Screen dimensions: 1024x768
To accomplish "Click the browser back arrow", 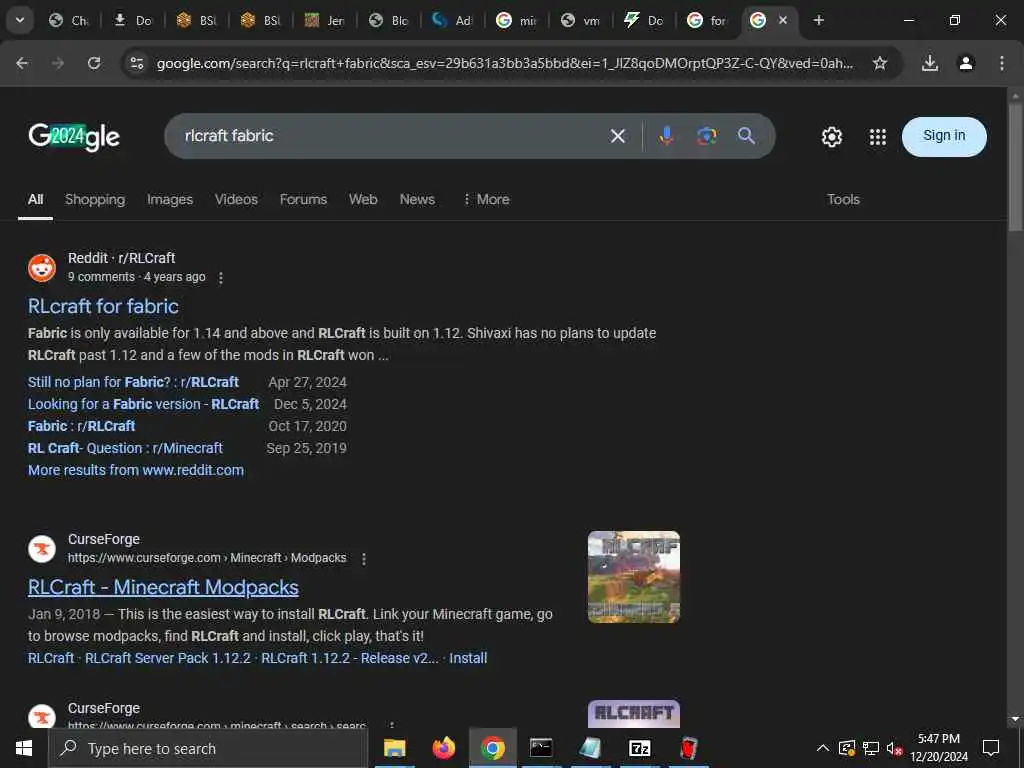I will pos(22,63).
